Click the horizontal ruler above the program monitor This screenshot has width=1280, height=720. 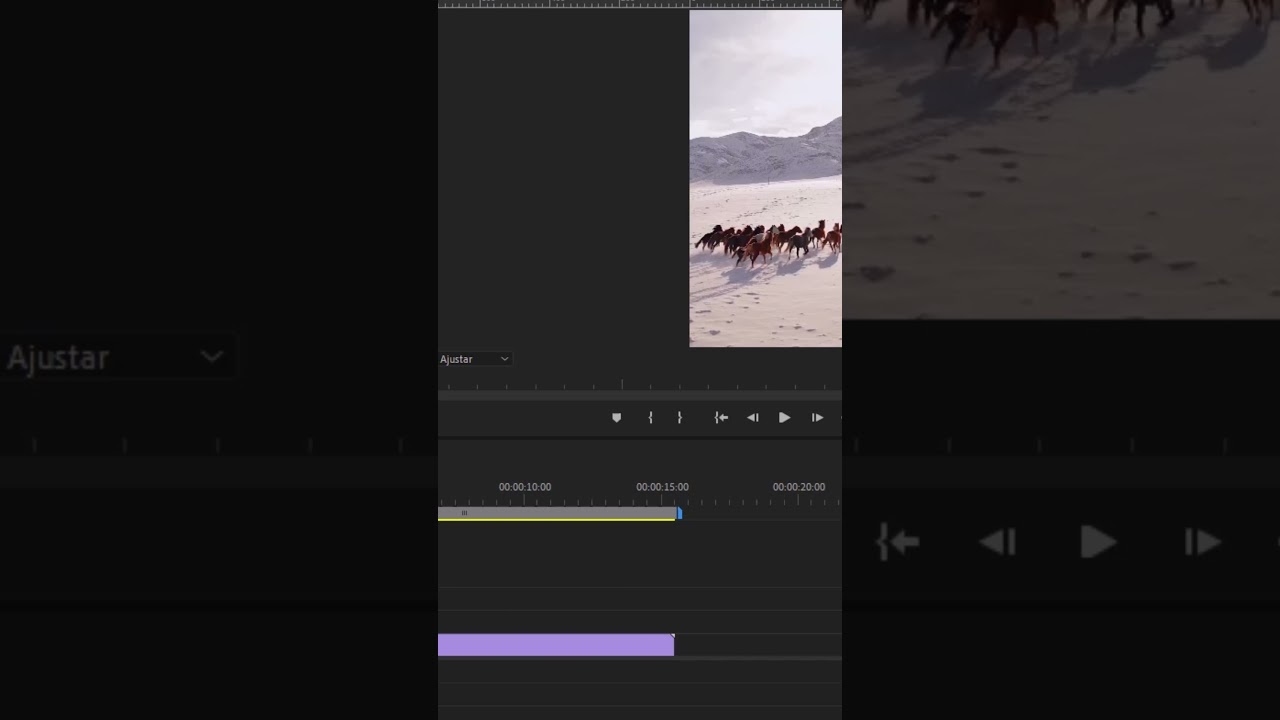coord(640,4)
